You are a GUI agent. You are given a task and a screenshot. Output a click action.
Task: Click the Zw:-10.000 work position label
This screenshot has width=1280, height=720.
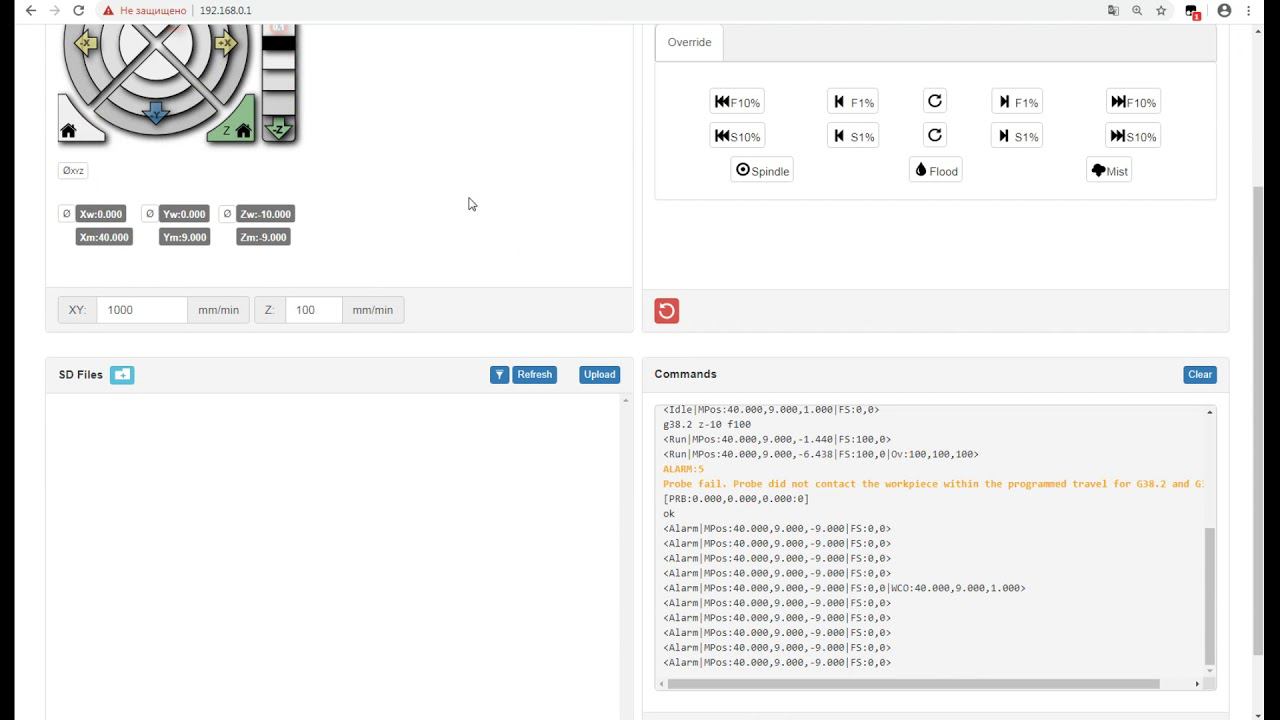pyautogui.click(x=265, y=214)
